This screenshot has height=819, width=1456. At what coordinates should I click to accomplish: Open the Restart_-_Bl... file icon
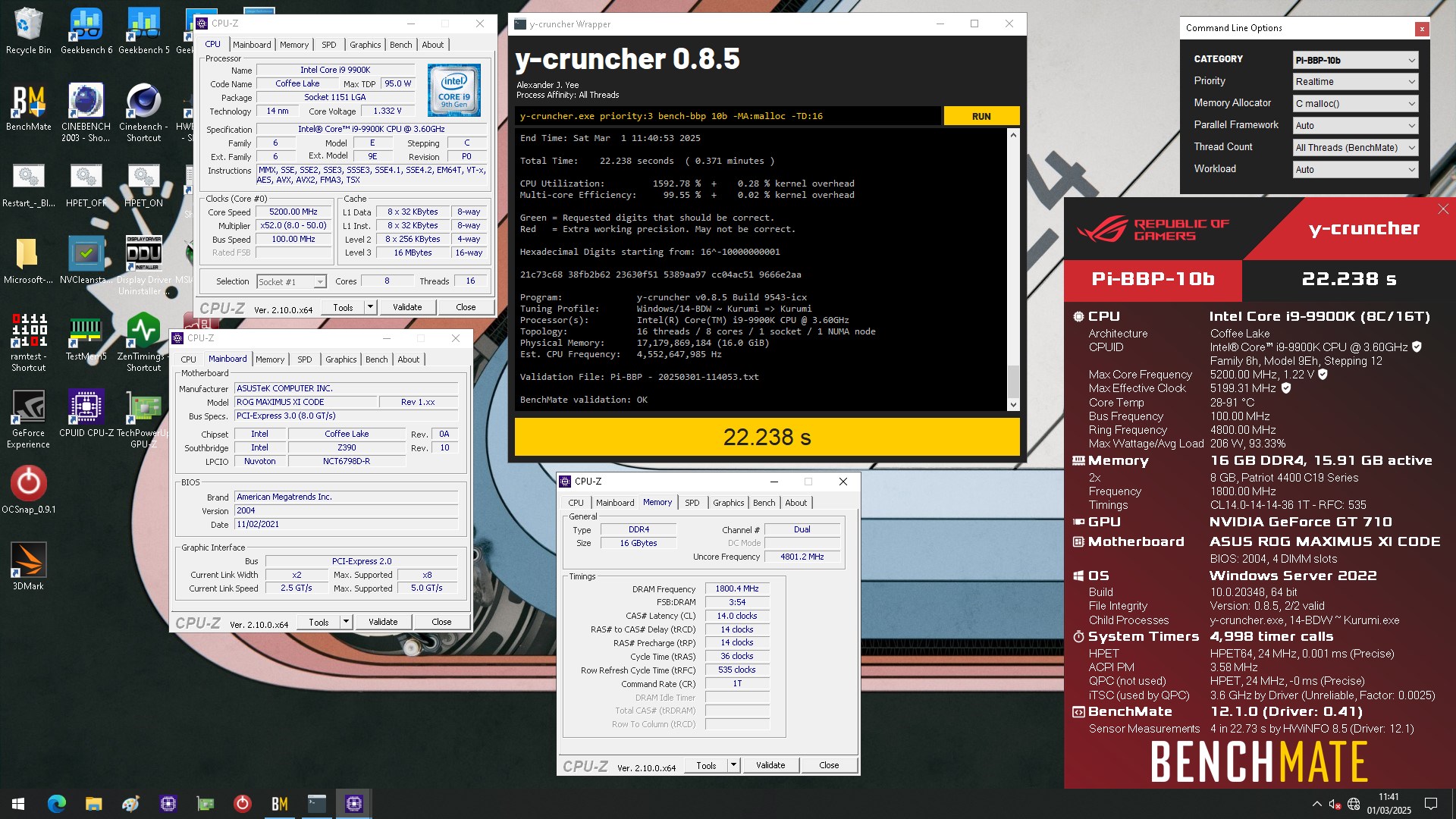pos(28,186)
